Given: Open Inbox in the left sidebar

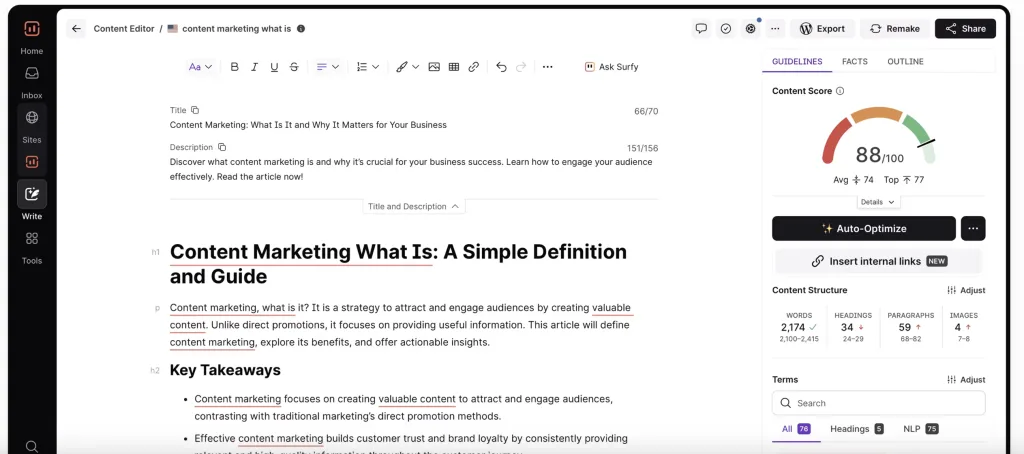Looking at the screenshot, I should click(32, 81).
